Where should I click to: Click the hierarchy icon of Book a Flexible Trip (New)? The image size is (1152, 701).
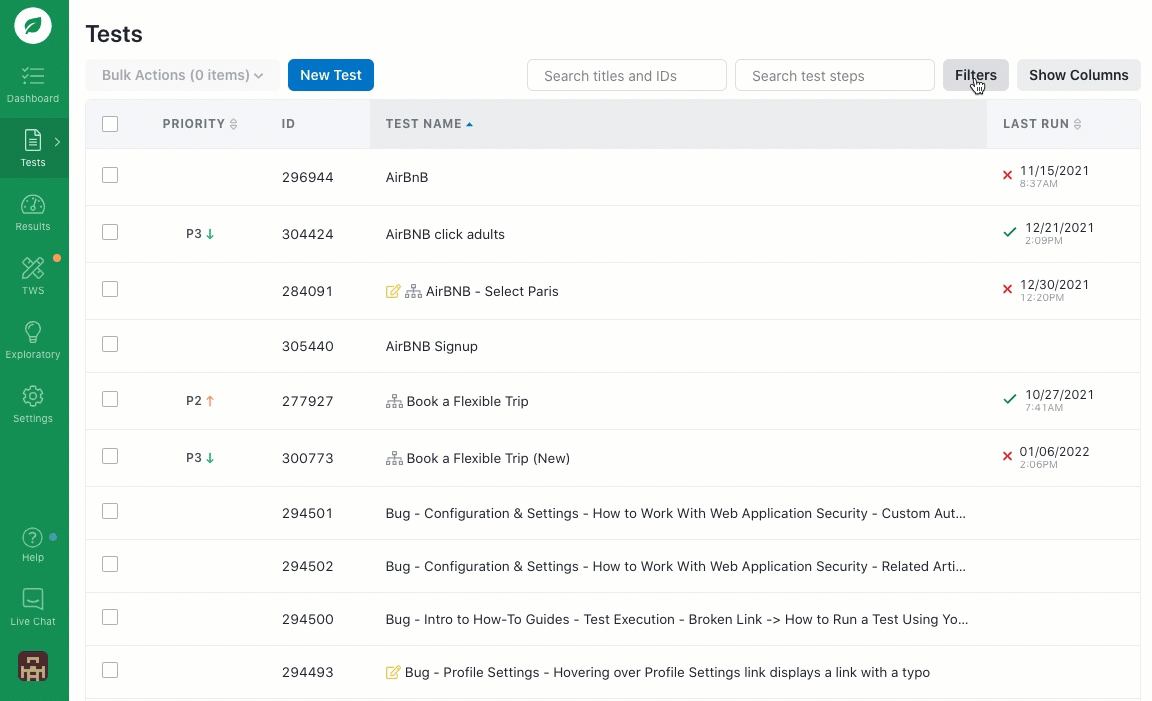point(395,458)
